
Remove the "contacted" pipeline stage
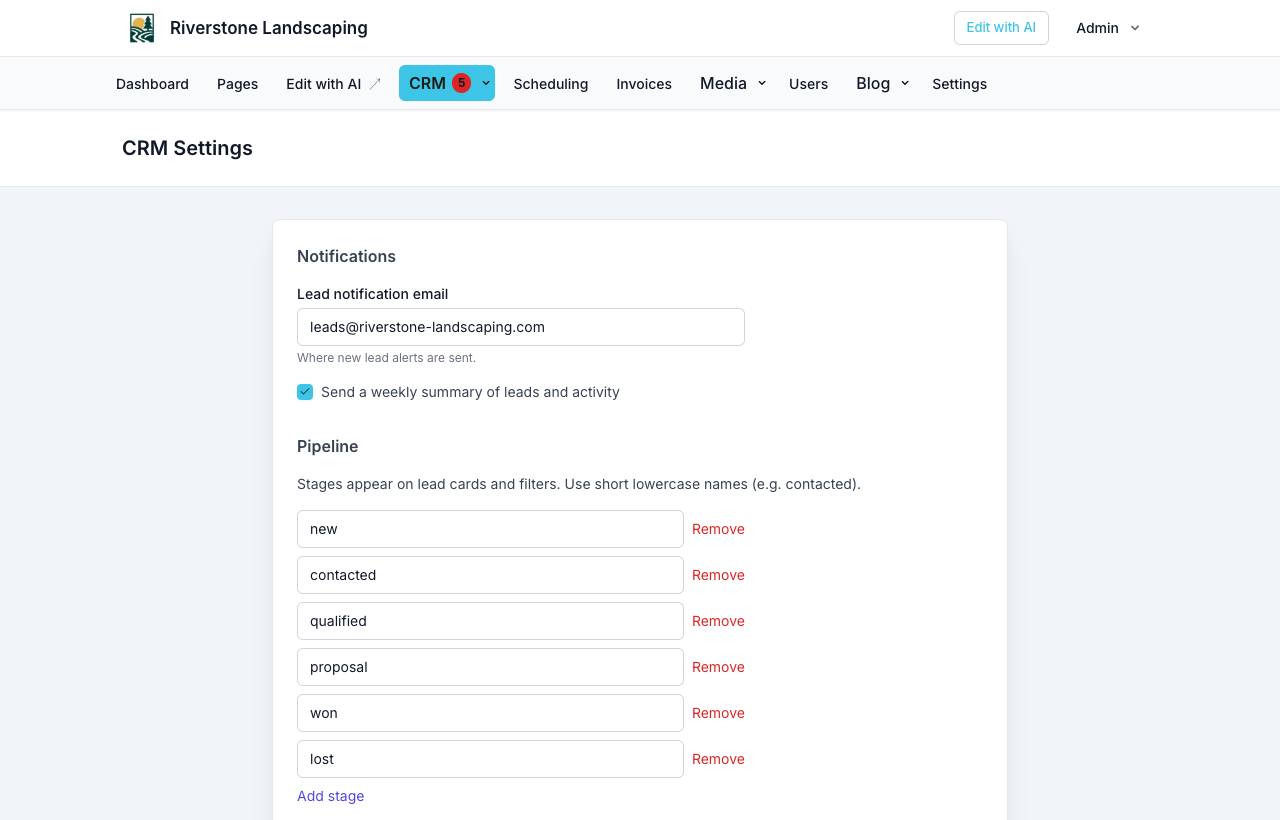click(x=718, y=575)
